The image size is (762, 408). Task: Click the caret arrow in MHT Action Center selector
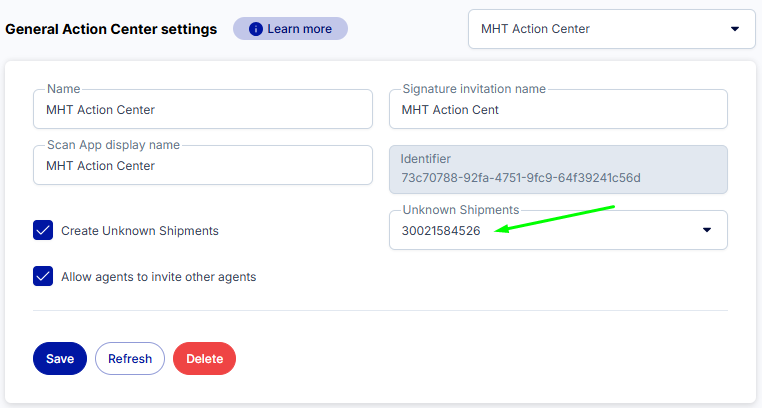[x=735, y=29]
